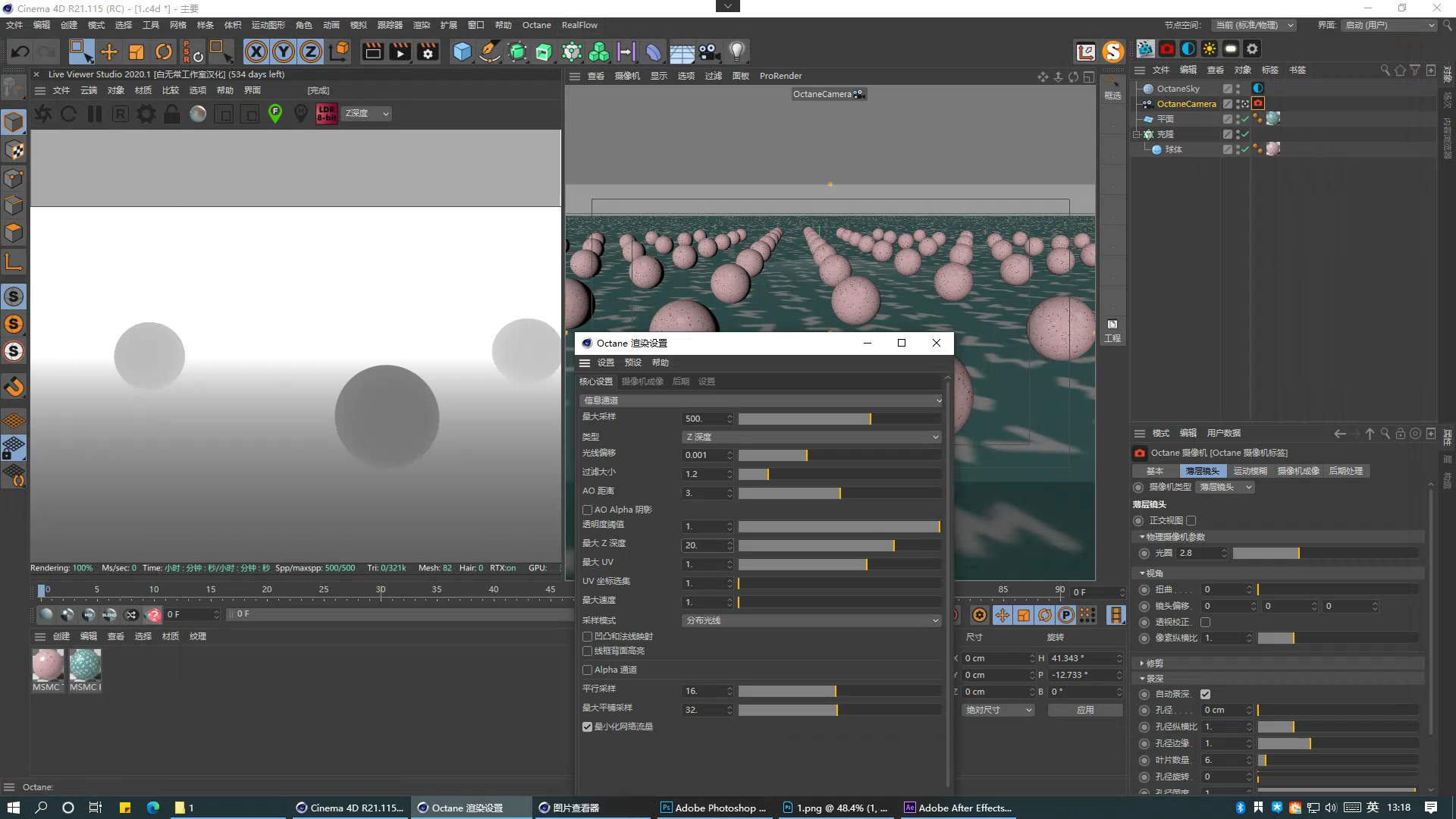Toggle Y axis lock icon
1456x819 pixels.
point(284,52)
